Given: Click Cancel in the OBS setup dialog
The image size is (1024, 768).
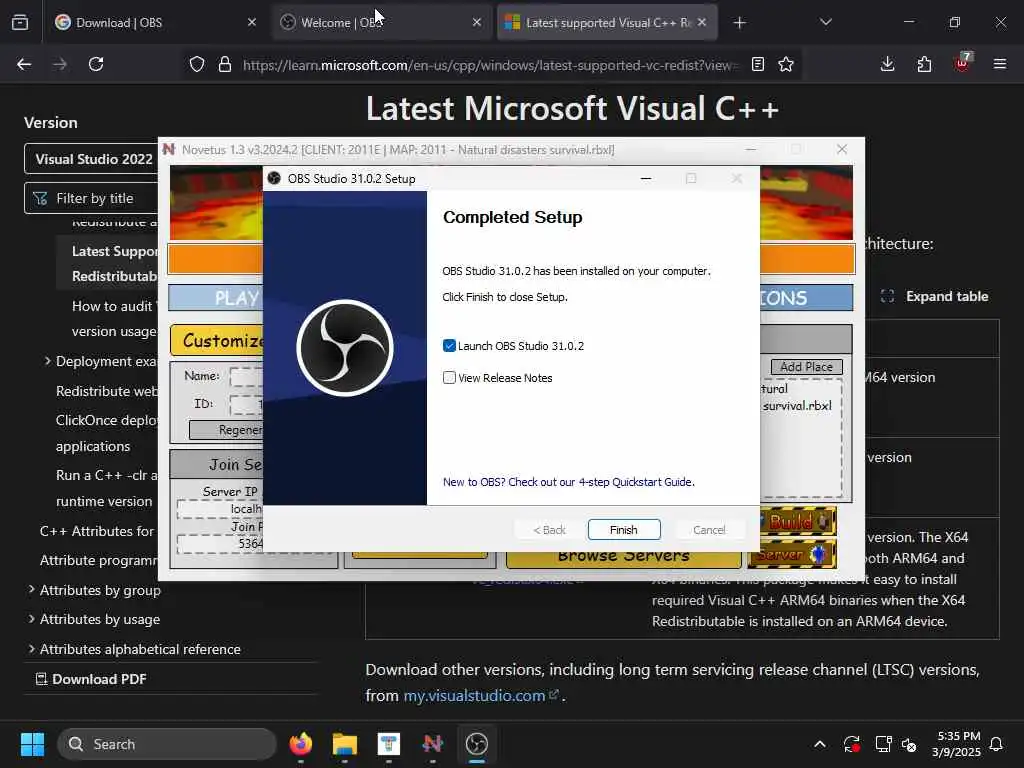Looking at the screenshot, I should click(709, 530).
